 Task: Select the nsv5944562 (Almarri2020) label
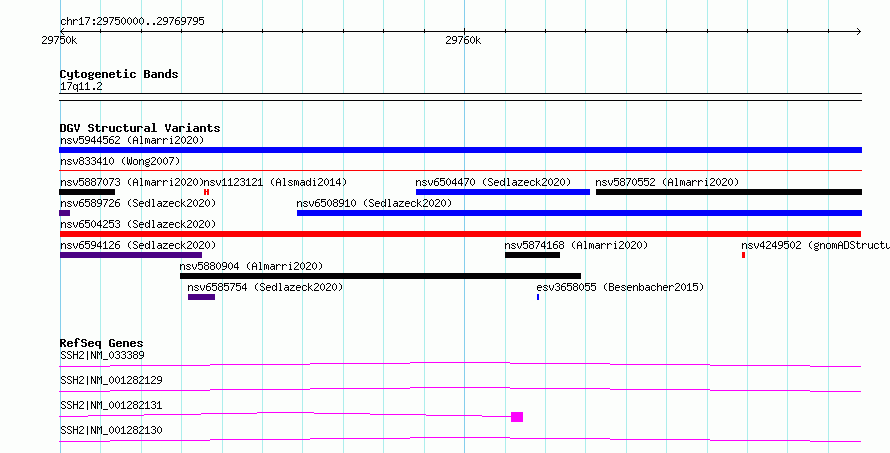point(132,140)
